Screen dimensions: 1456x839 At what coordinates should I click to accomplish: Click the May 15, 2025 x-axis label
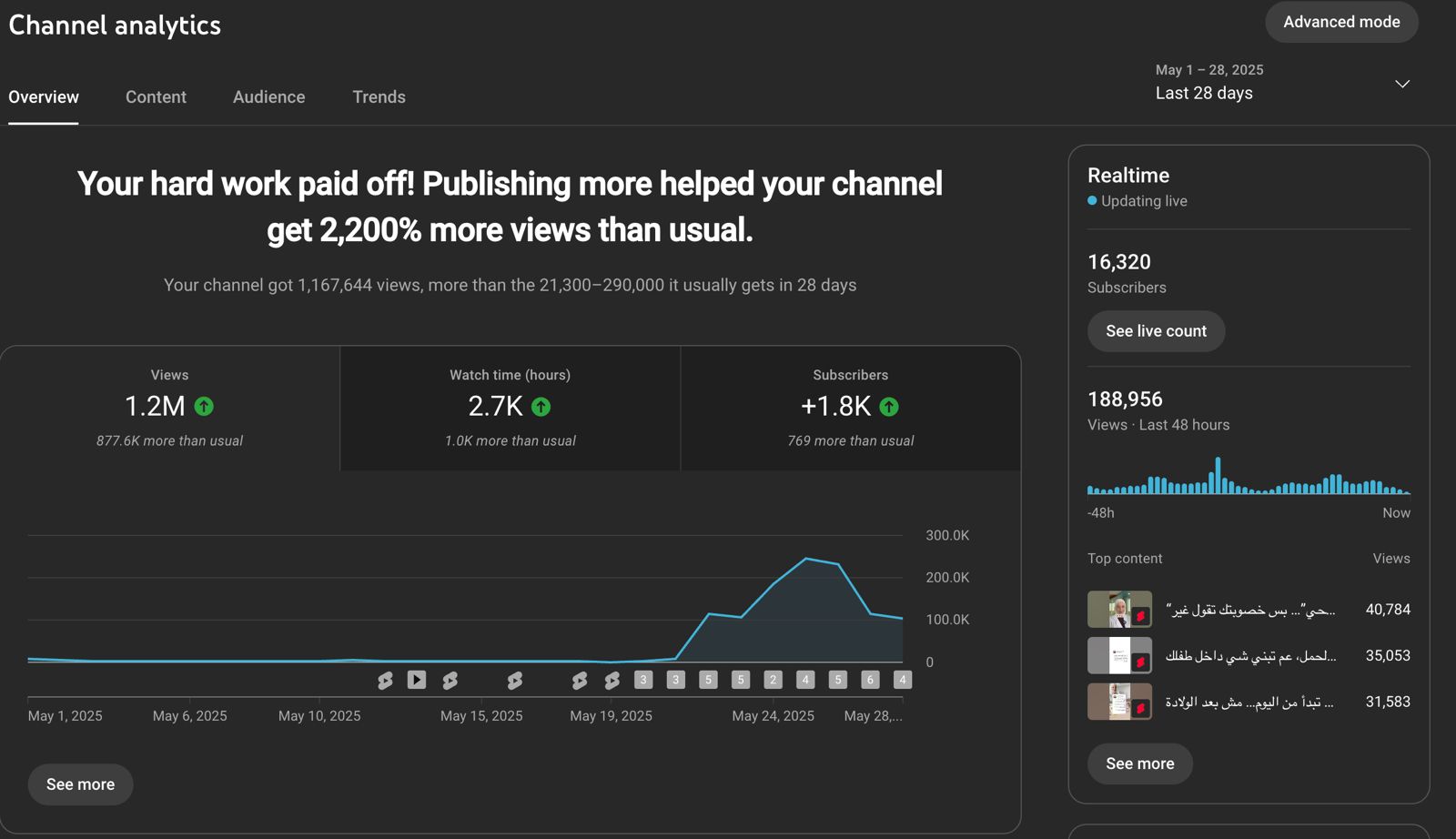pos(481,716)
